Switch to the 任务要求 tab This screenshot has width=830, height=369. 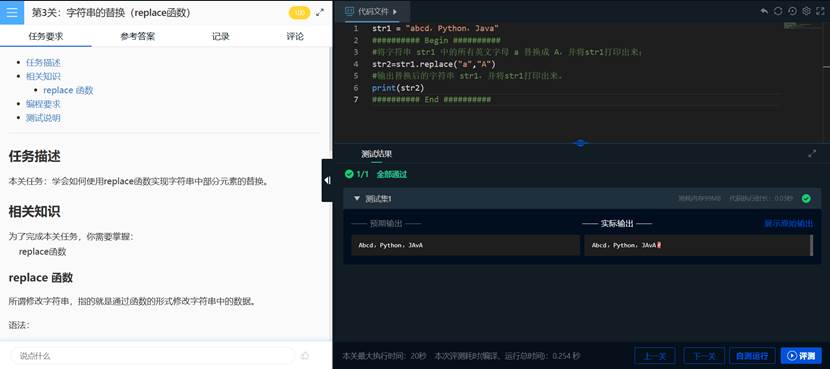click(46, 37)
